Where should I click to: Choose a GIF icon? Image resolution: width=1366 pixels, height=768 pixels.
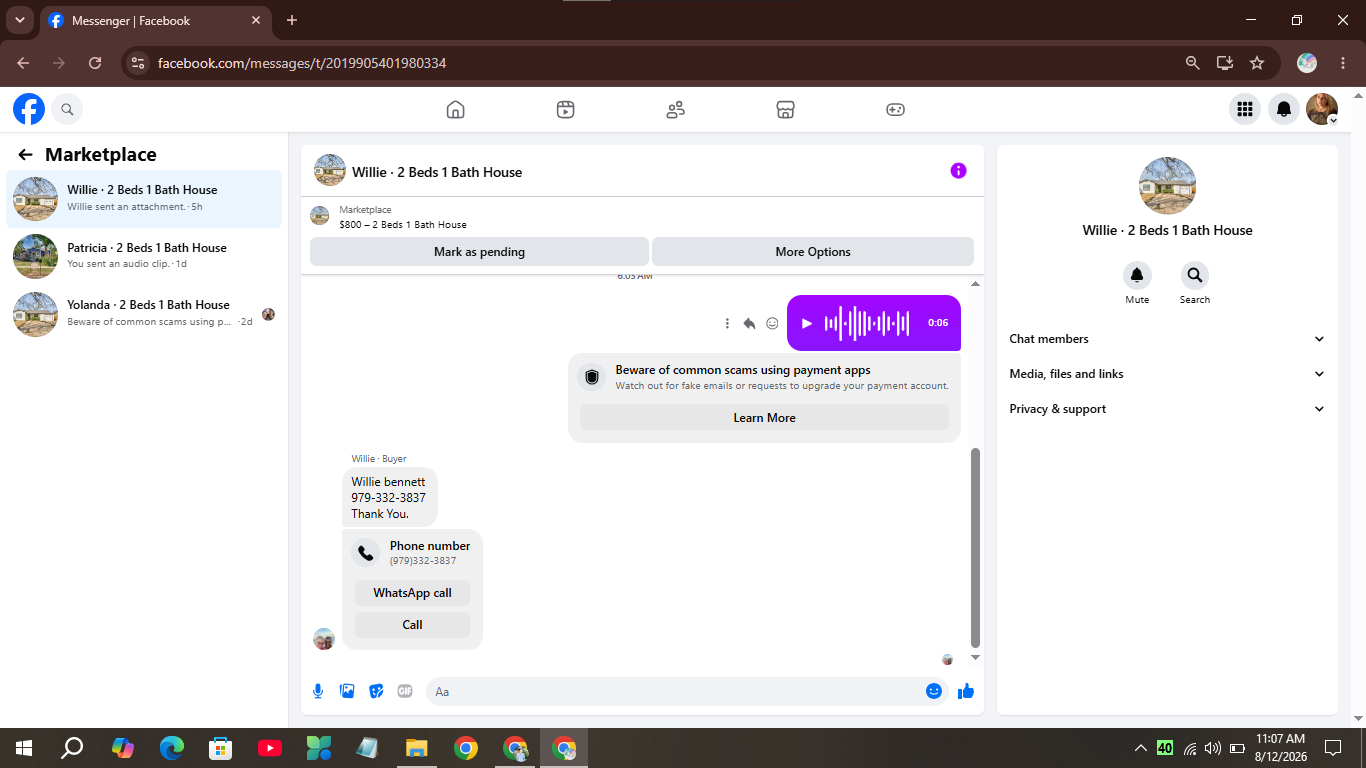405,691
